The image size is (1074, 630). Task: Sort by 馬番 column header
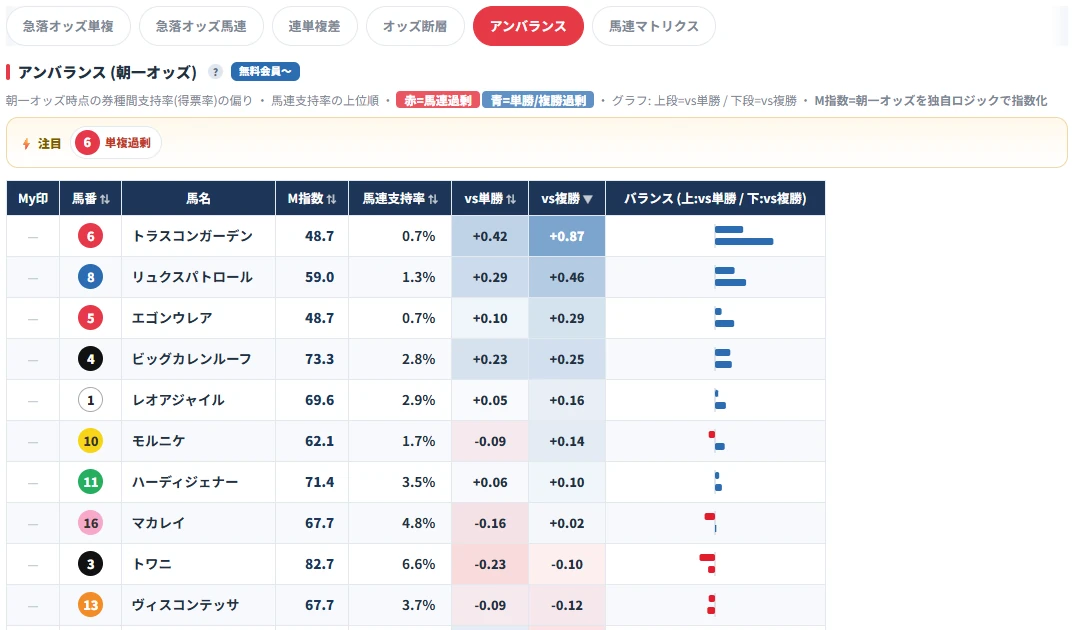[90, 199]
